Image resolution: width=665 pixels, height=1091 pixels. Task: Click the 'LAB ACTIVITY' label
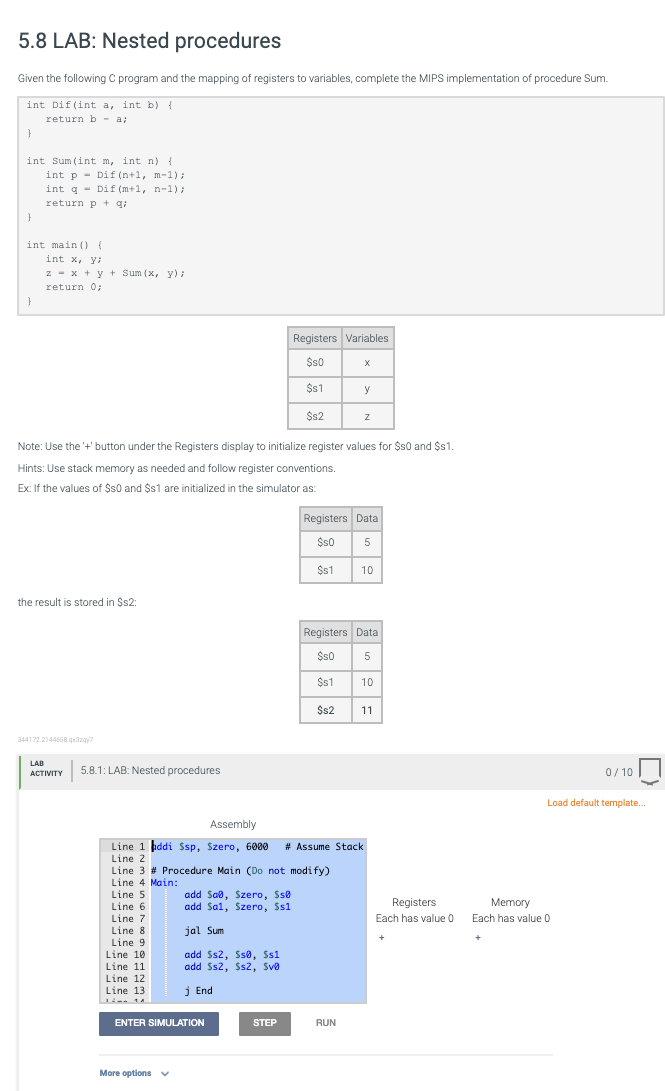pyautogui.click(x=46, y=768)
